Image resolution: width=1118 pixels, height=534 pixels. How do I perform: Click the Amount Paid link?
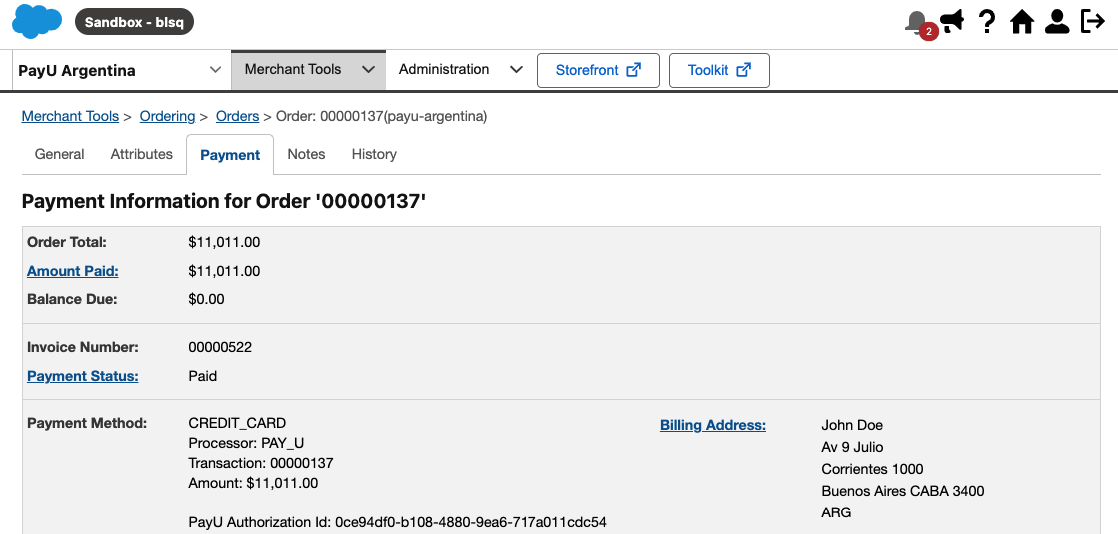(x=73, y=271)
